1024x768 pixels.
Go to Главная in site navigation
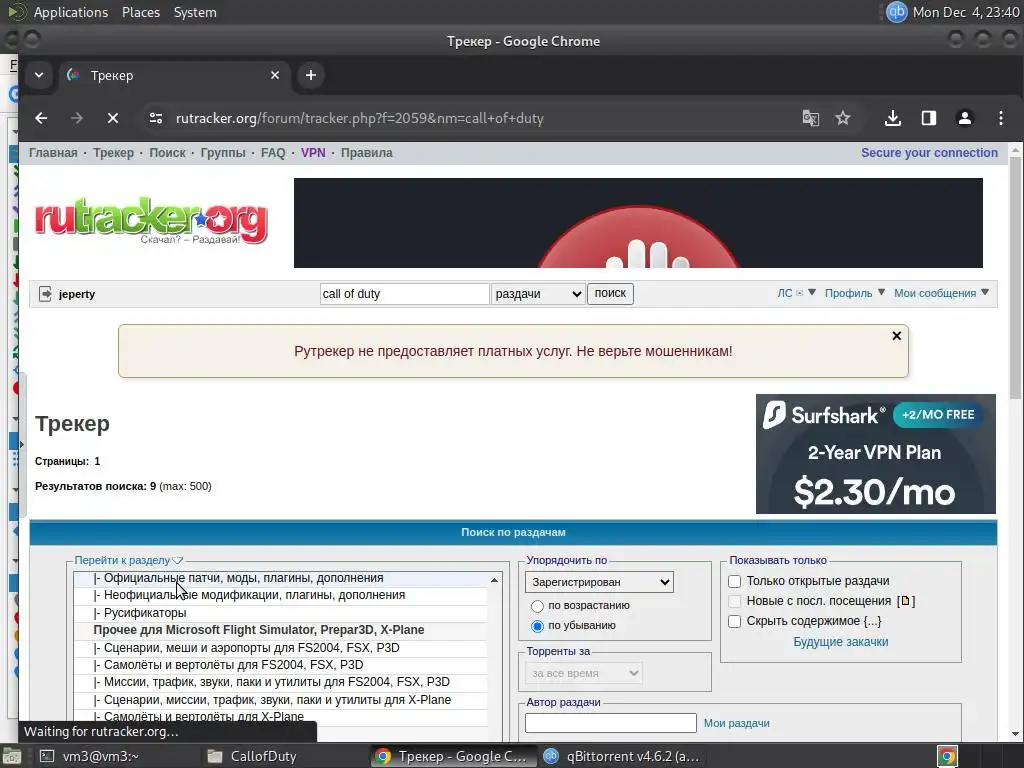53,153
